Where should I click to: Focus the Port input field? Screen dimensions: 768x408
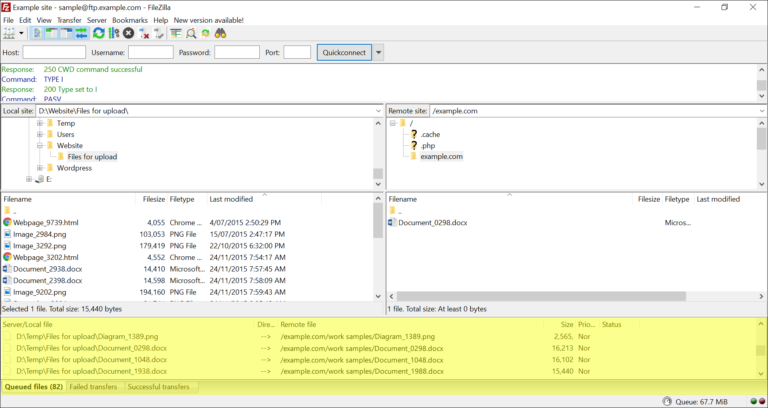click(x=297, y=52)
